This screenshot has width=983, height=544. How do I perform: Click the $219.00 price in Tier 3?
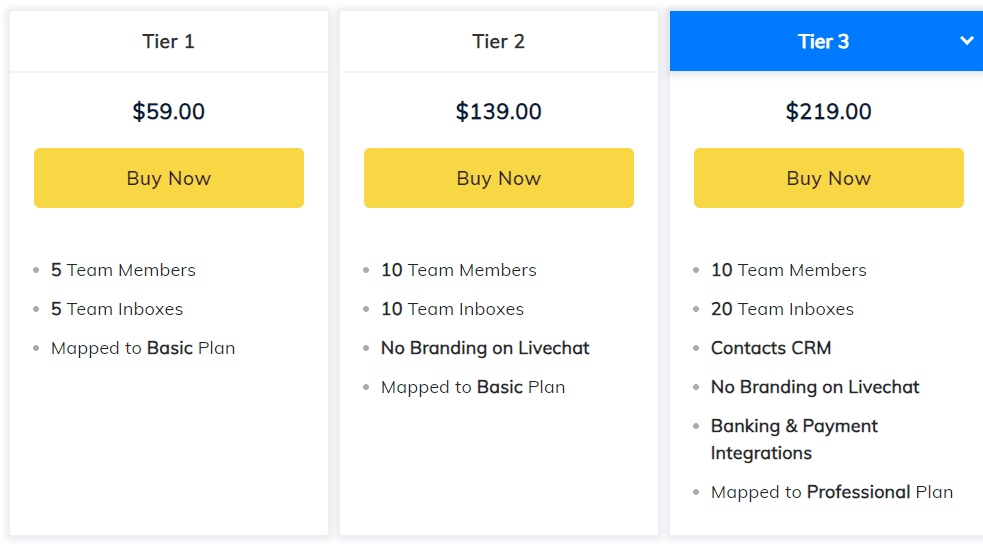[x=828, y=111]
